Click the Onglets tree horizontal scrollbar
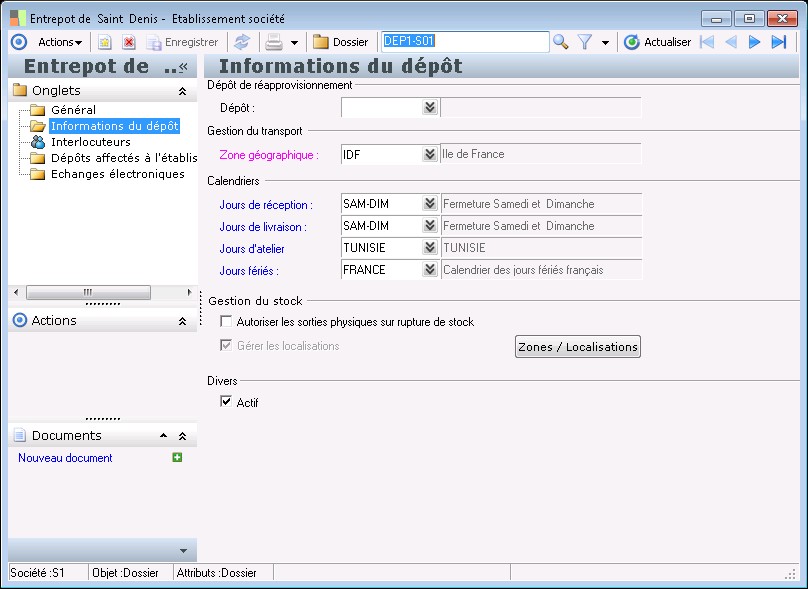Screen dimensions: 808x589 click(x=88, y=292)
